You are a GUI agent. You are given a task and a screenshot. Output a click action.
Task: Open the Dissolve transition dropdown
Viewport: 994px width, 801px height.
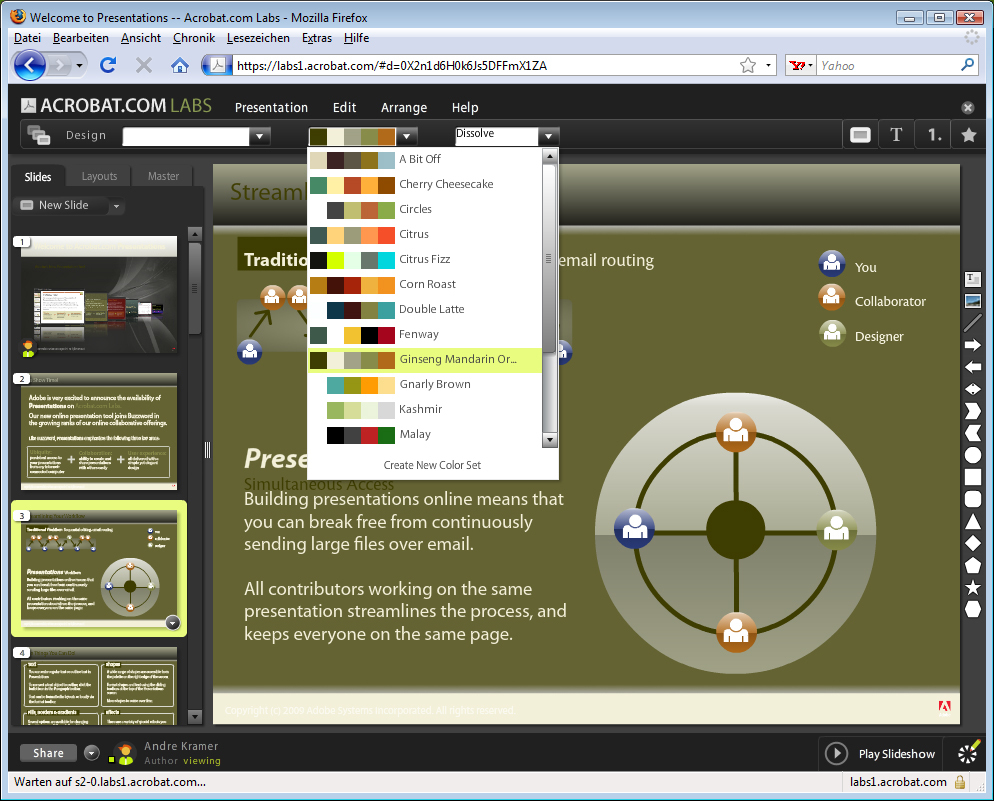pos(548,136)
